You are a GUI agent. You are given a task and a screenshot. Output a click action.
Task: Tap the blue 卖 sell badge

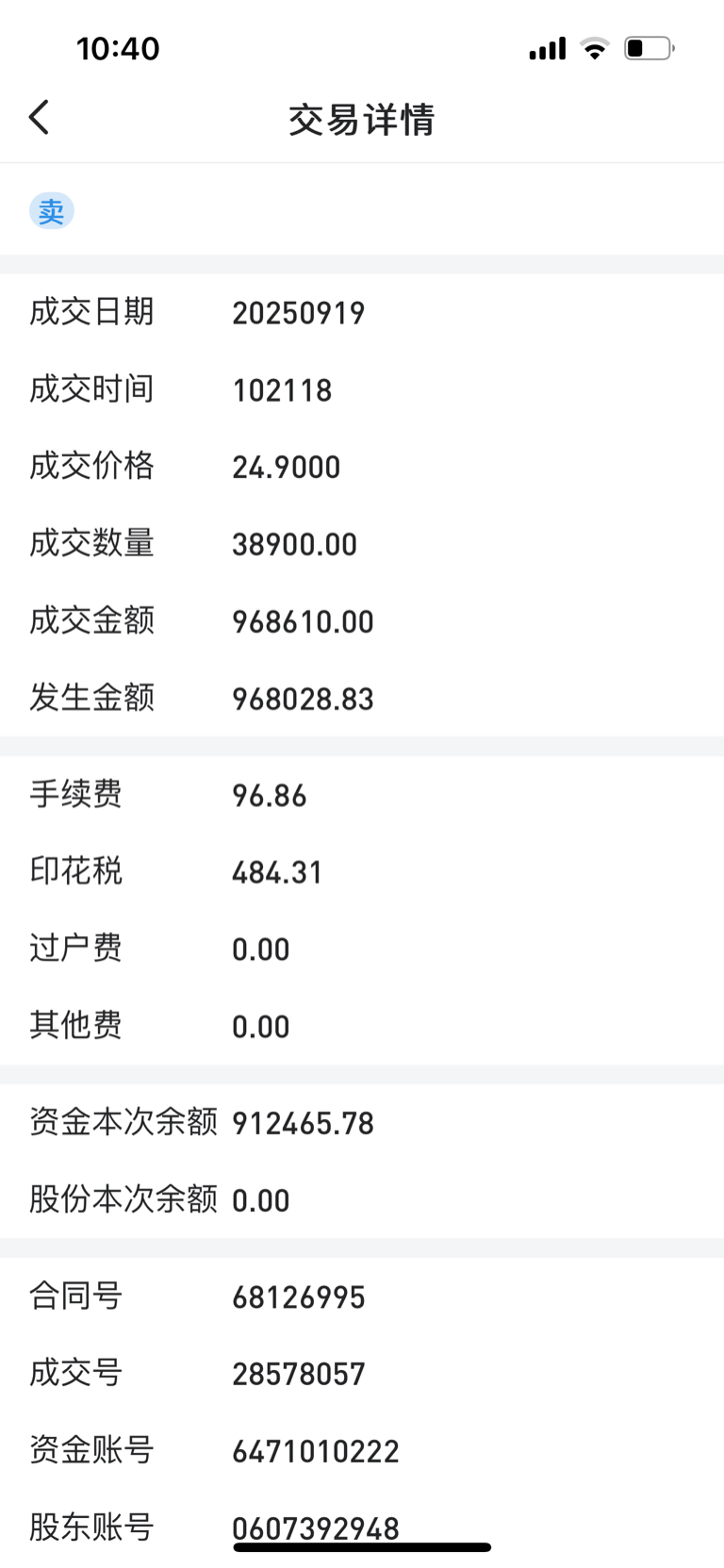click(52, 211)
